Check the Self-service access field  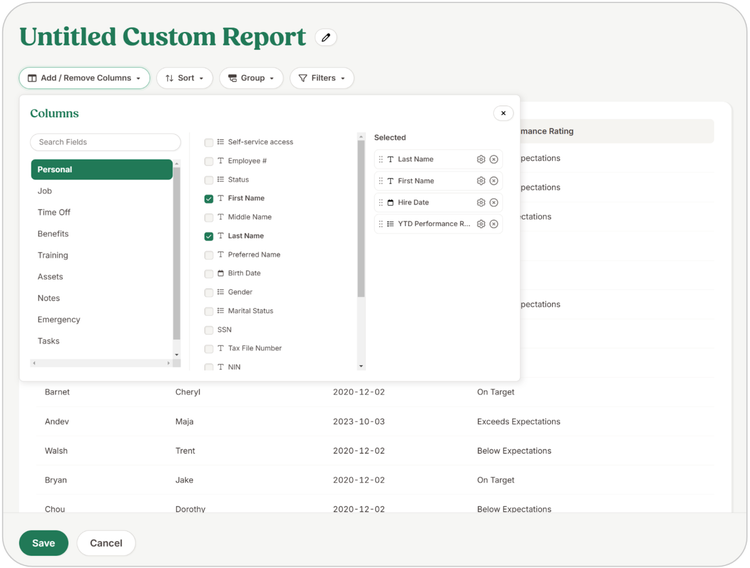(x=209, y=143)
